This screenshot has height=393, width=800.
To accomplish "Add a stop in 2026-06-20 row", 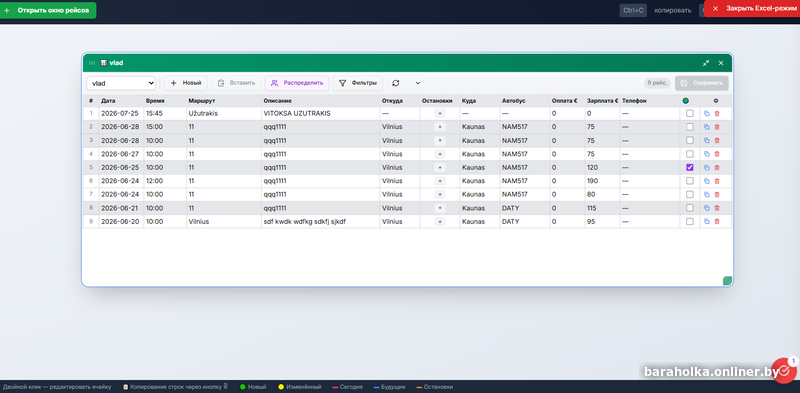I will (440, 222).
